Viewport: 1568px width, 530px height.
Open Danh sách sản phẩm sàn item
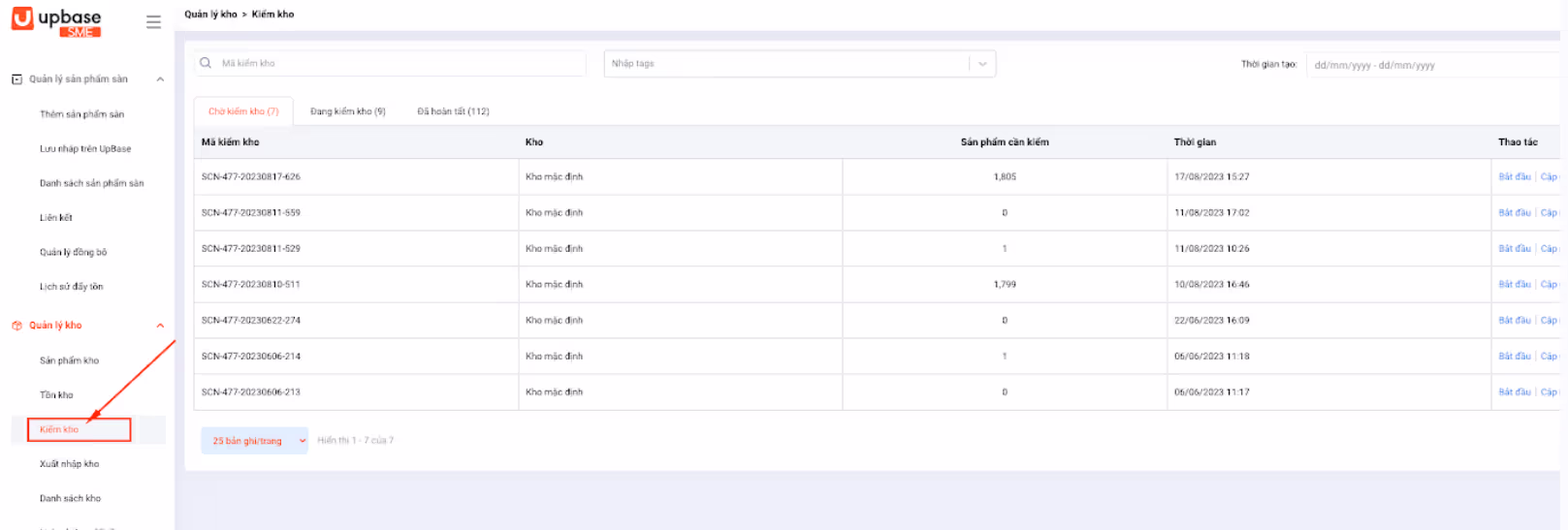[x=91, y=183]
